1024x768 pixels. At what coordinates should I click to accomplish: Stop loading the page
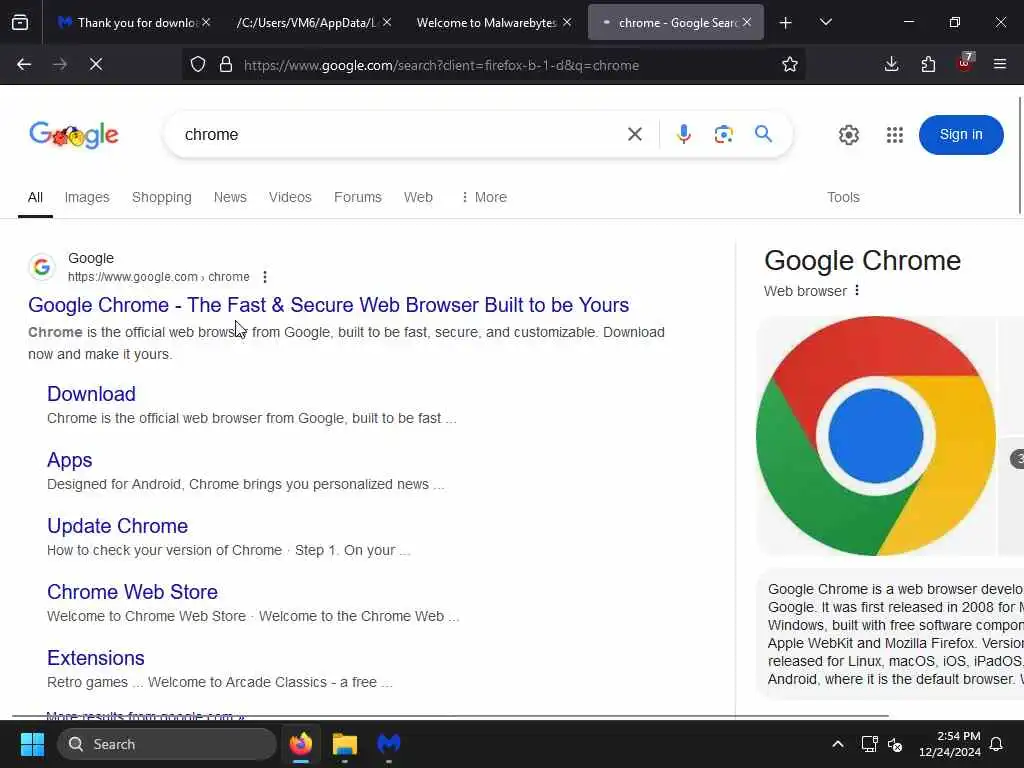(96, 64)
